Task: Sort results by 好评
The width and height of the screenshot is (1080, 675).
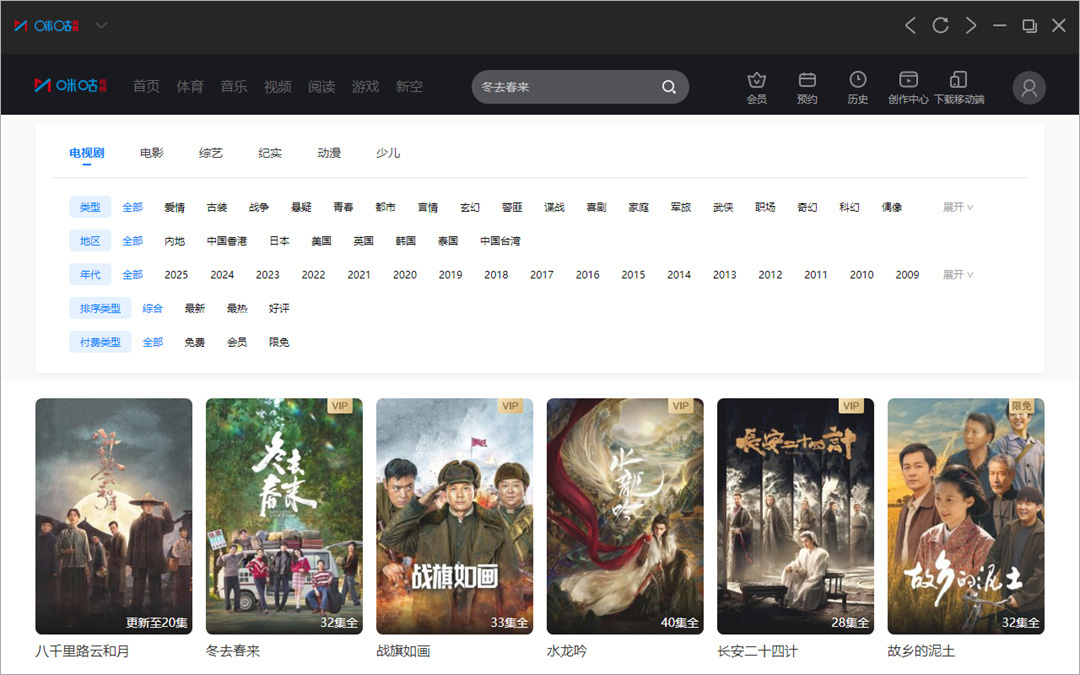Action: pyautogui.click(x=279, y=309)
